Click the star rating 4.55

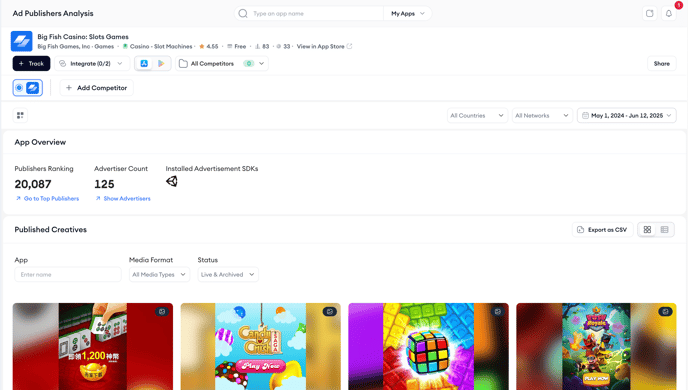[209, 47]
